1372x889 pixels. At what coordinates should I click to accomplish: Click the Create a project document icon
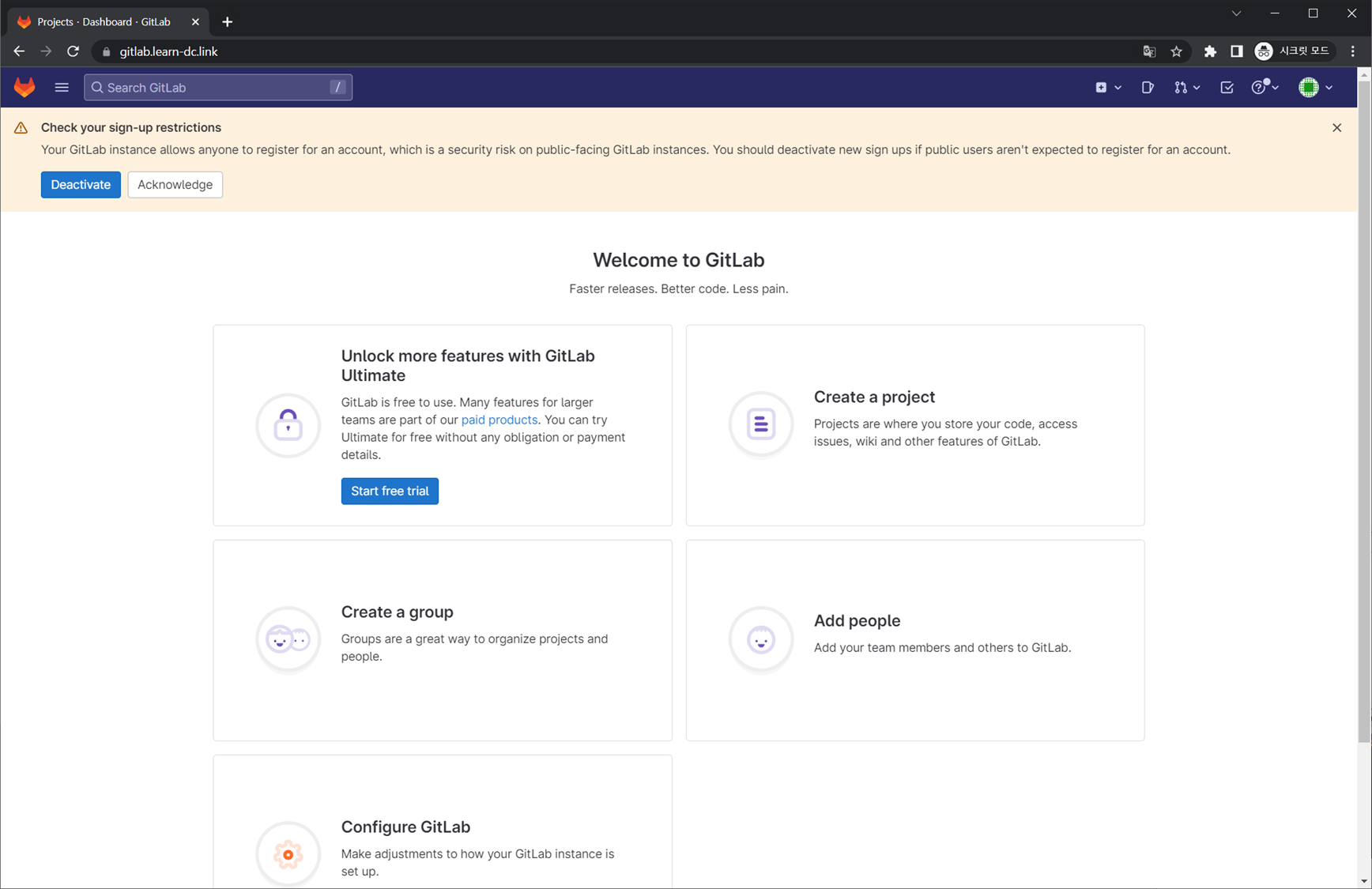pyautogui.click(x=760, y=424)
